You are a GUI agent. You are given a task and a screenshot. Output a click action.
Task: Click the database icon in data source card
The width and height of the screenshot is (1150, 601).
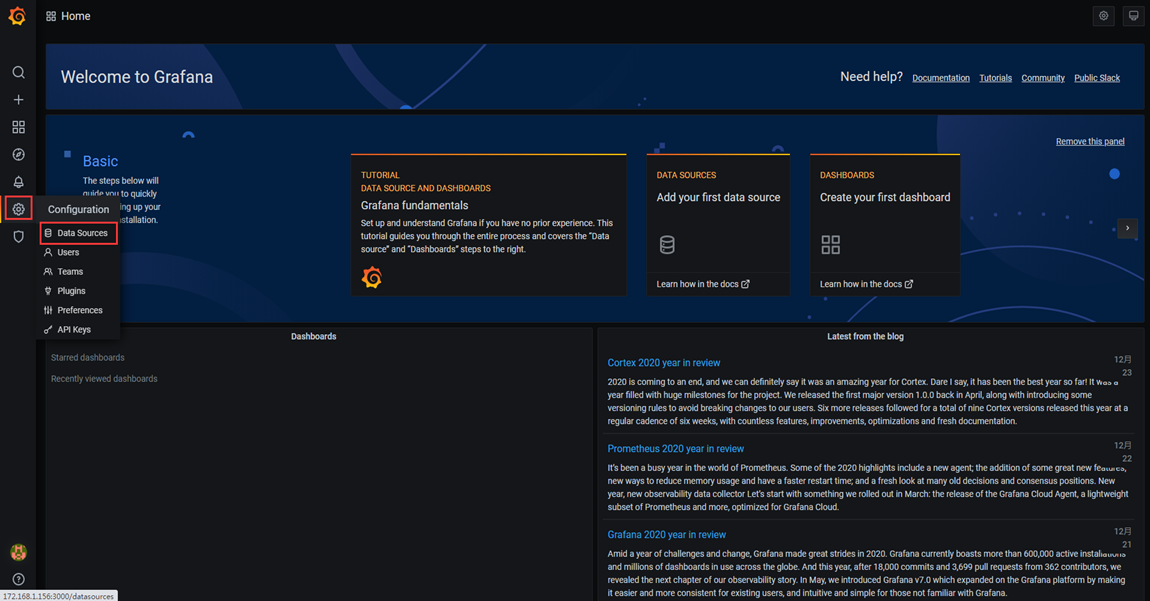(x=667, y=244)
